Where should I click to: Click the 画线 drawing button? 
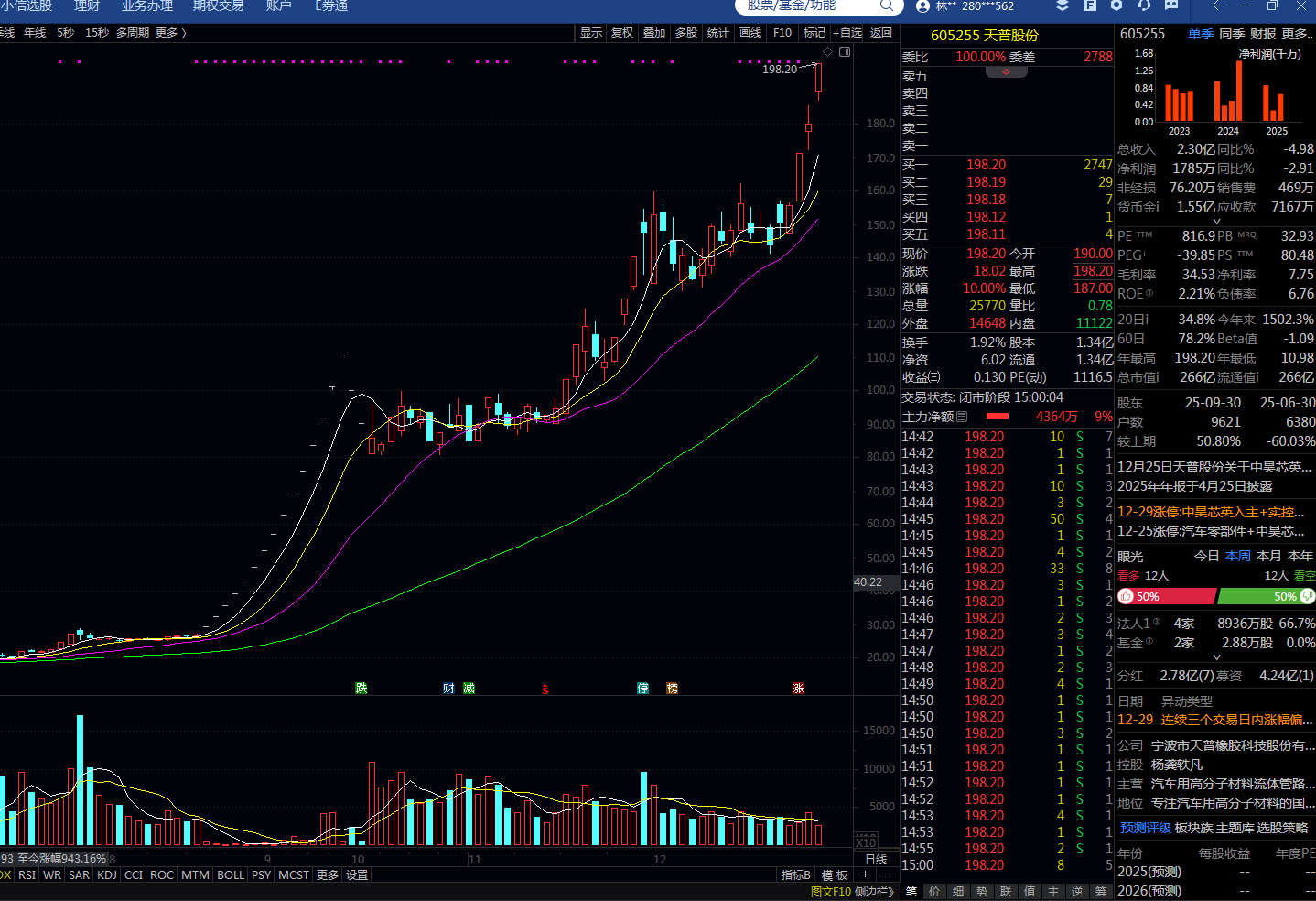(x=750, y=32)
